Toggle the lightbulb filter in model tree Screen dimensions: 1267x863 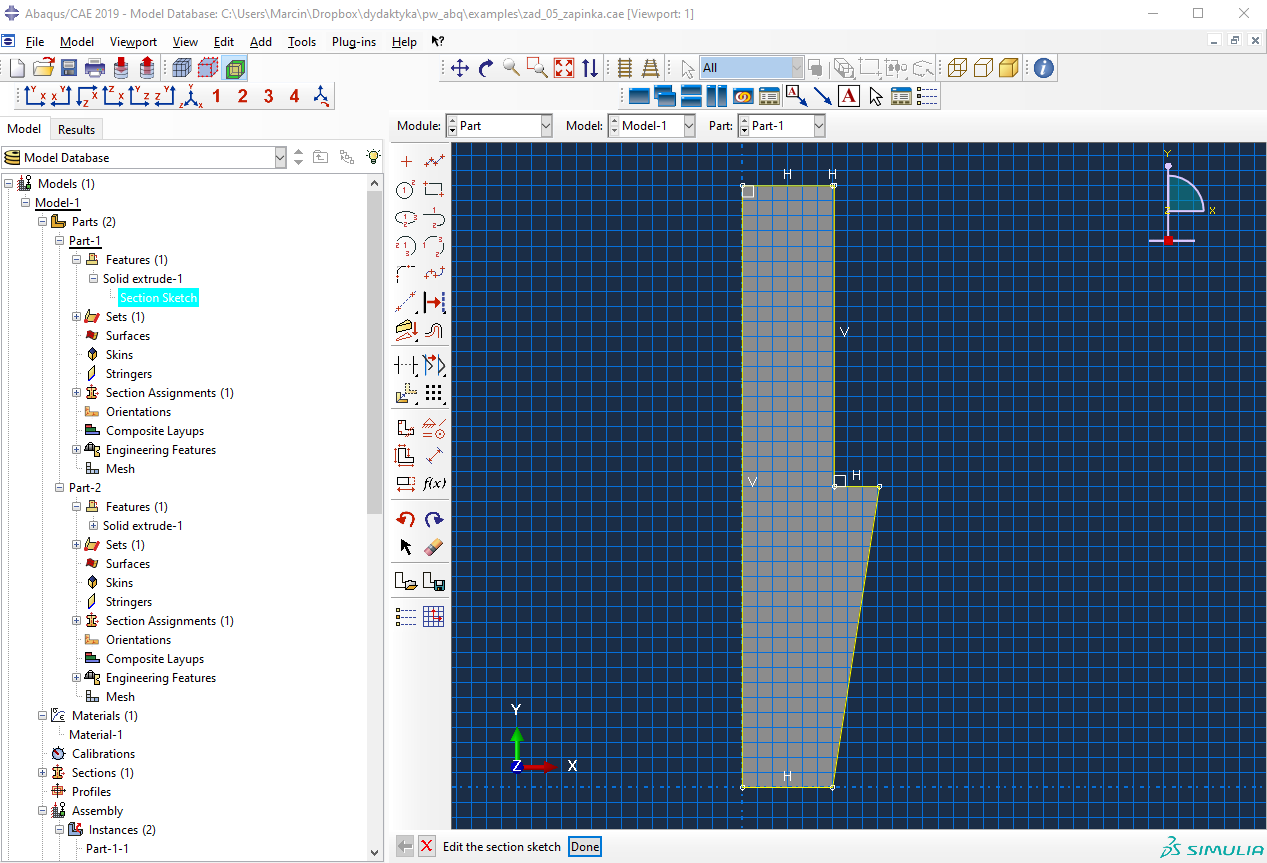(373, 157)
